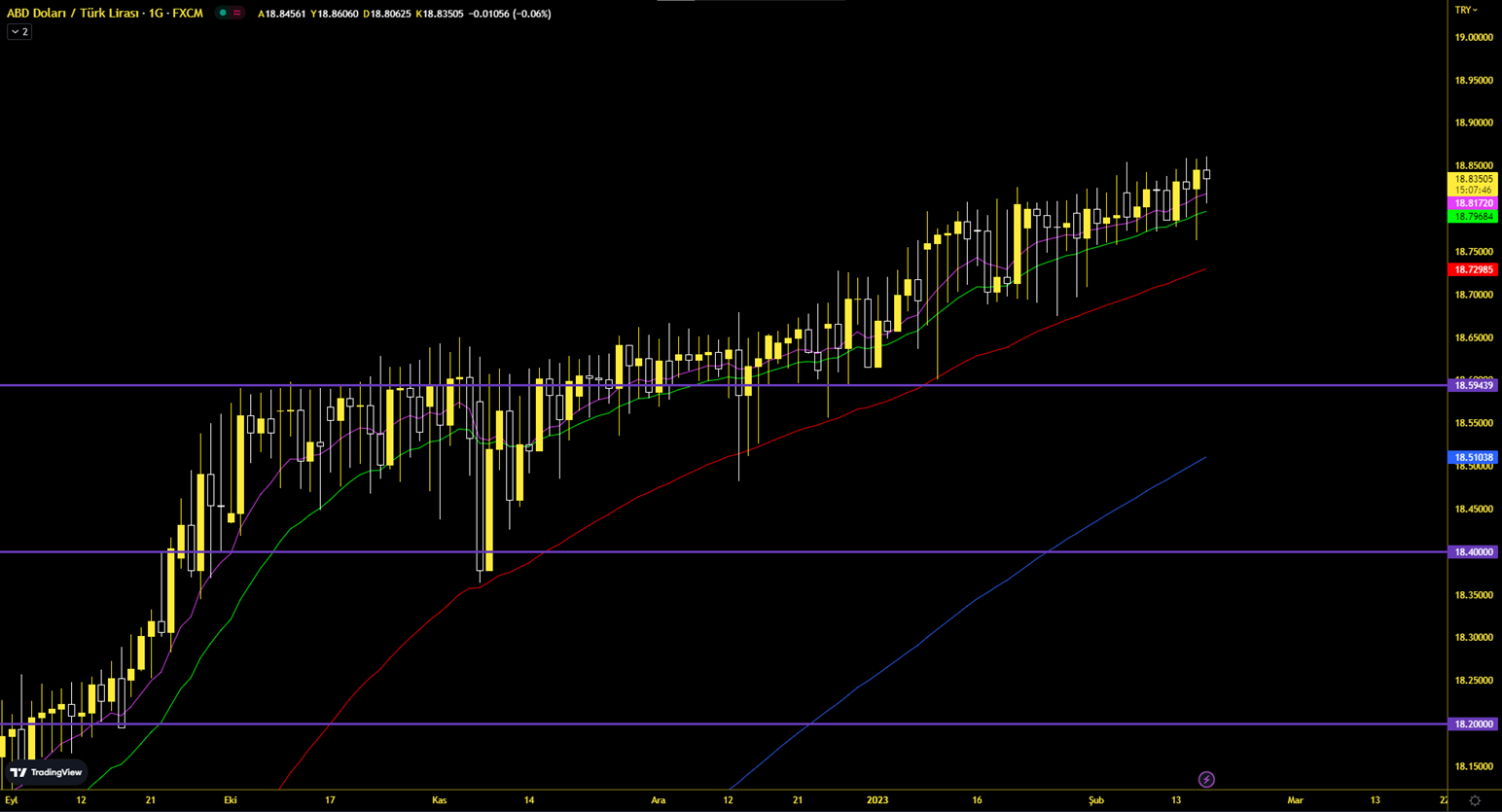Image resolution: width=1502 pixels, height=812 pixels.
Task: Click the pink approximate-data indicator icon
Action: pos(236,14)
